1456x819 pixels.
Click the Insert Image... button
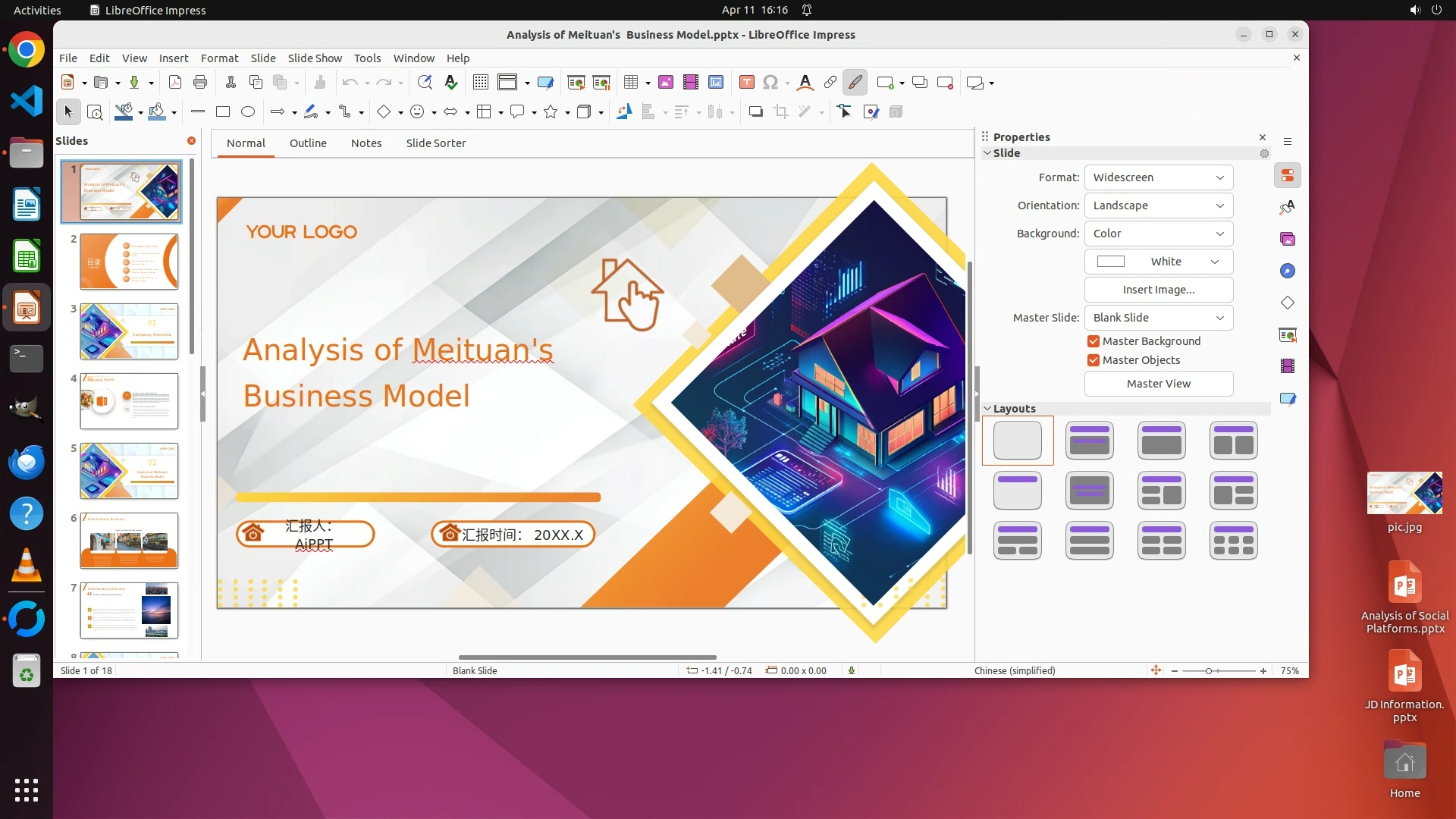(x=1158, y=290)
